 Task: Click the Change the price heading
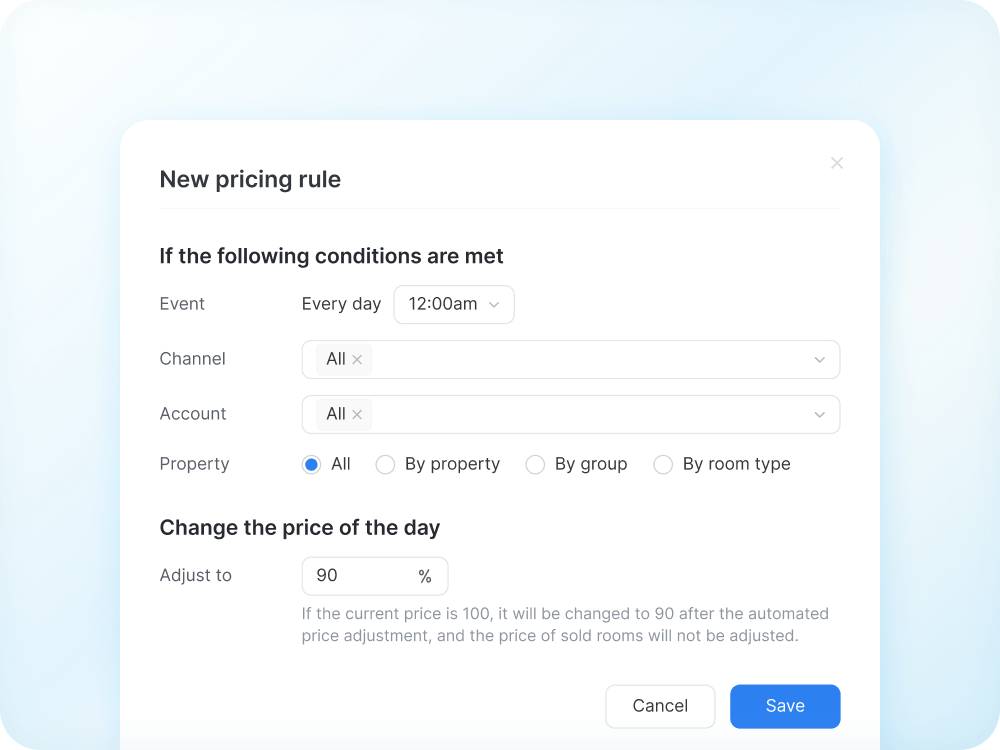[x=300, y=527]
